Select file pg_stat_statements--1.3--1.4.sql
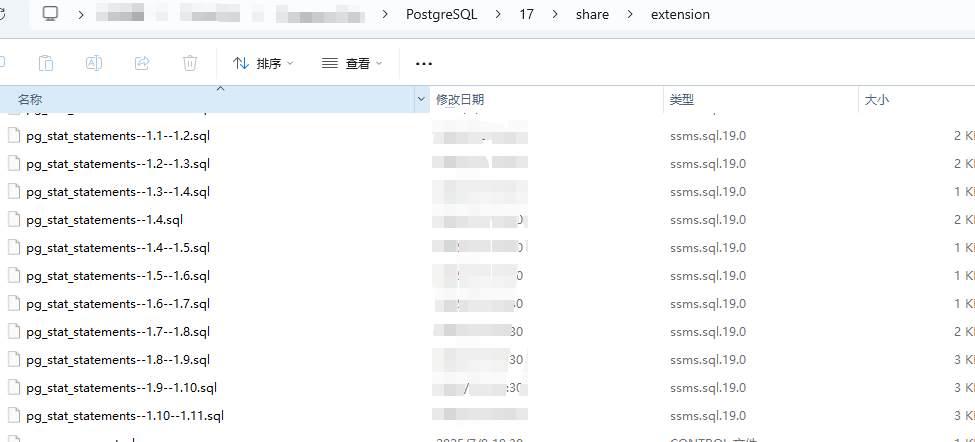This screenshot has height=442, width=975. click(118, 191)
